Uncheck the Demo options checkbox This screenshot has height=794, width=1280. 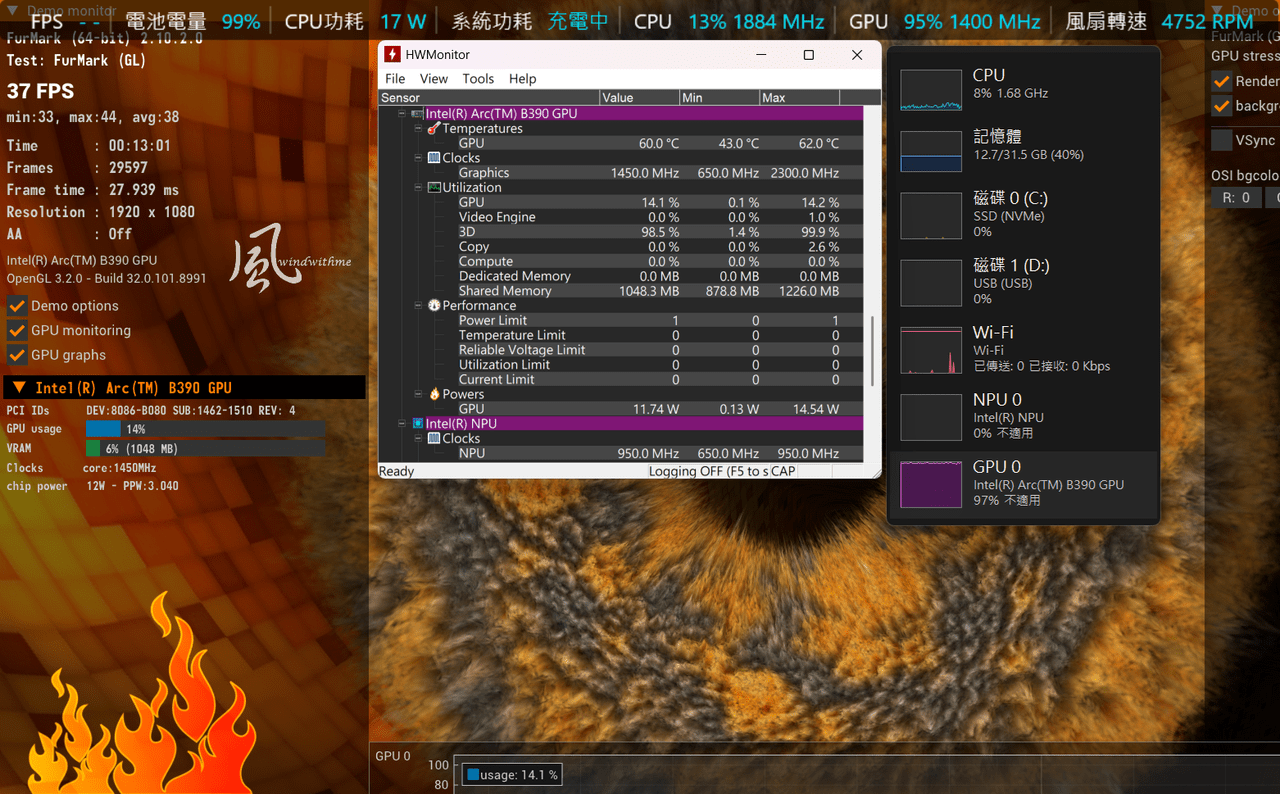tap(17, 306)
